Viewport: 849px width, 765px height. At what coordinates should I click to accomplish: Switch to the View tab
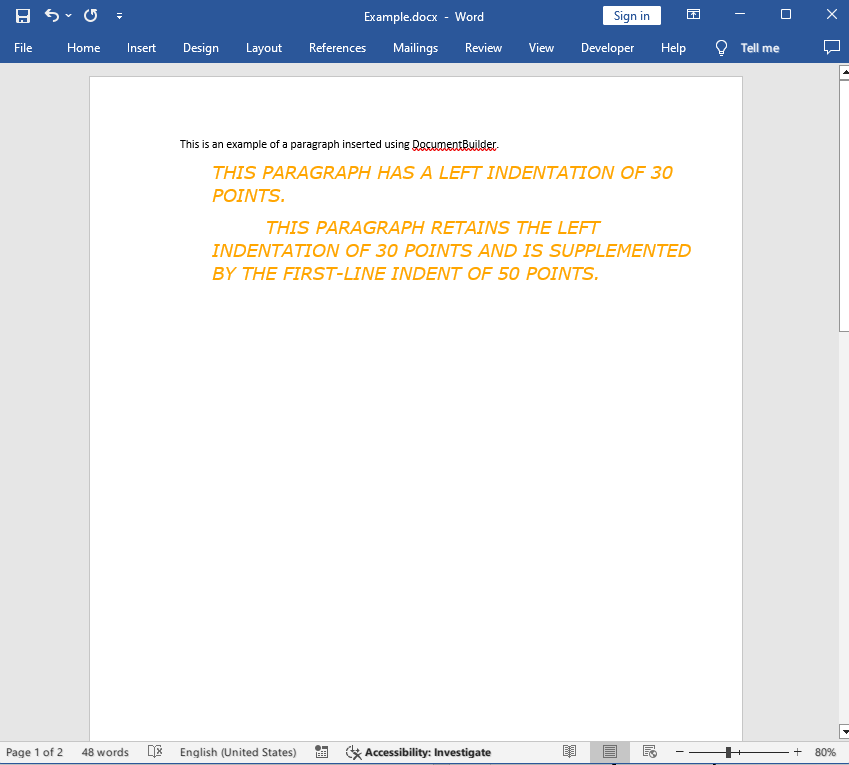click(x=541, y=48)
